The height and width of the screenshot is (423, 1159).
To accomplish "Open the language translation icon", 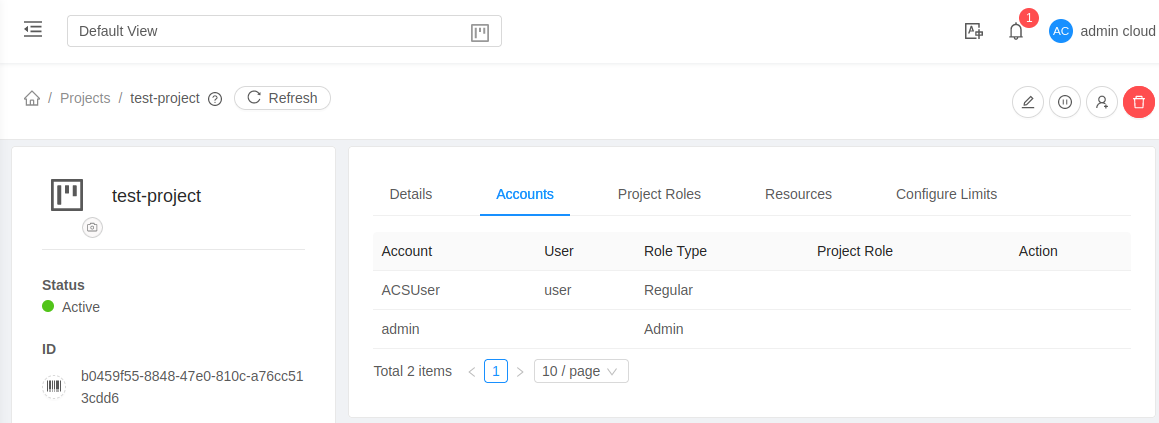I will point(973,31).
